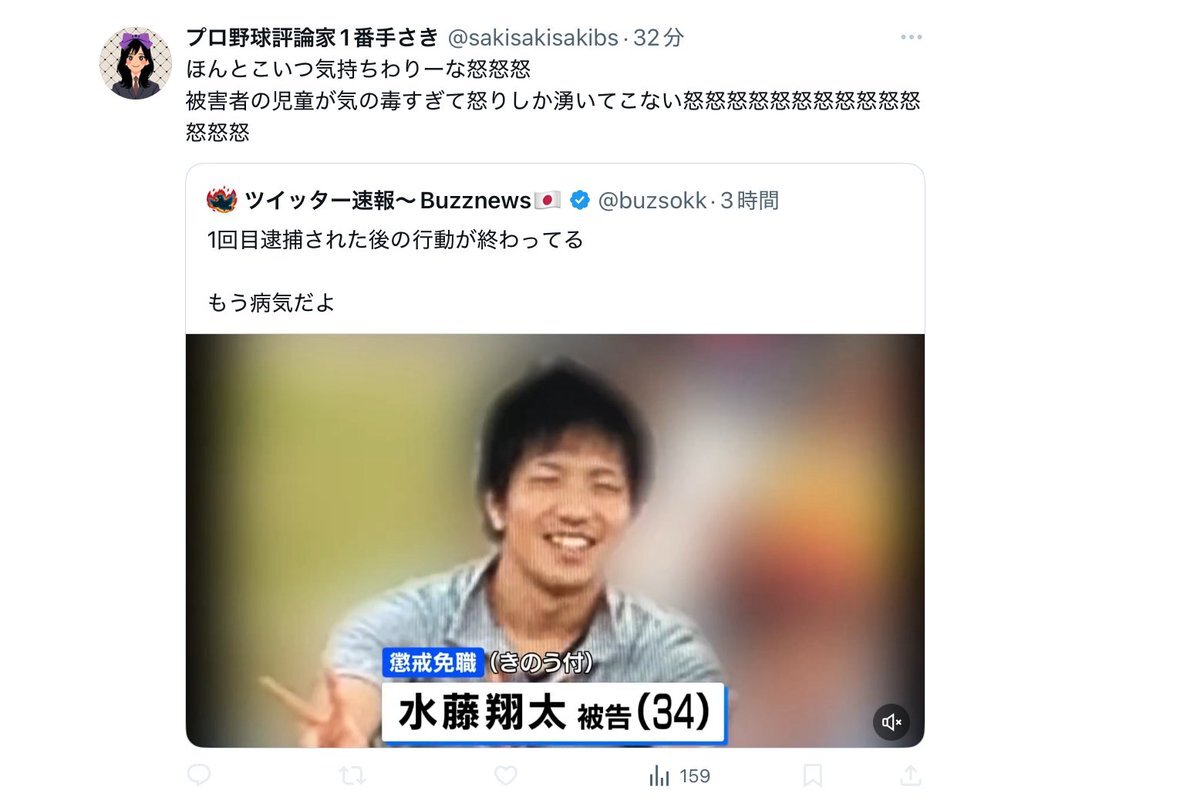1200x804 pixels.
Task: Unmute the video with speaker icon
Action: (x=892, y=721)
